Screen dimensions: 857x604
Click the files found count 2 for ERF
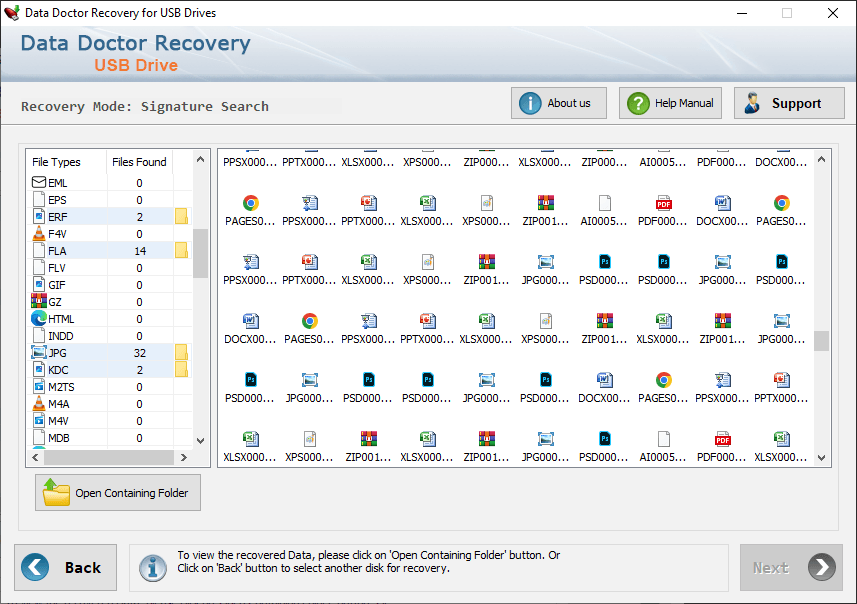click(140, 217)
